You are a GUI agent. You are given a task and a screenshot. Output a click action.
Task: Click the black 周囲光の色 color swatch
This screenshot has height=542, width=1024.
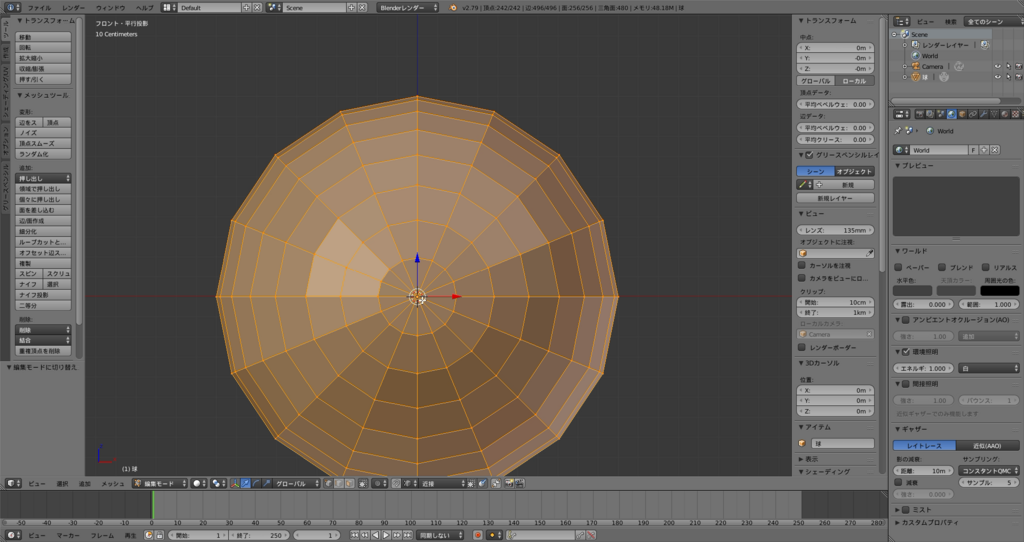point(998,290)
